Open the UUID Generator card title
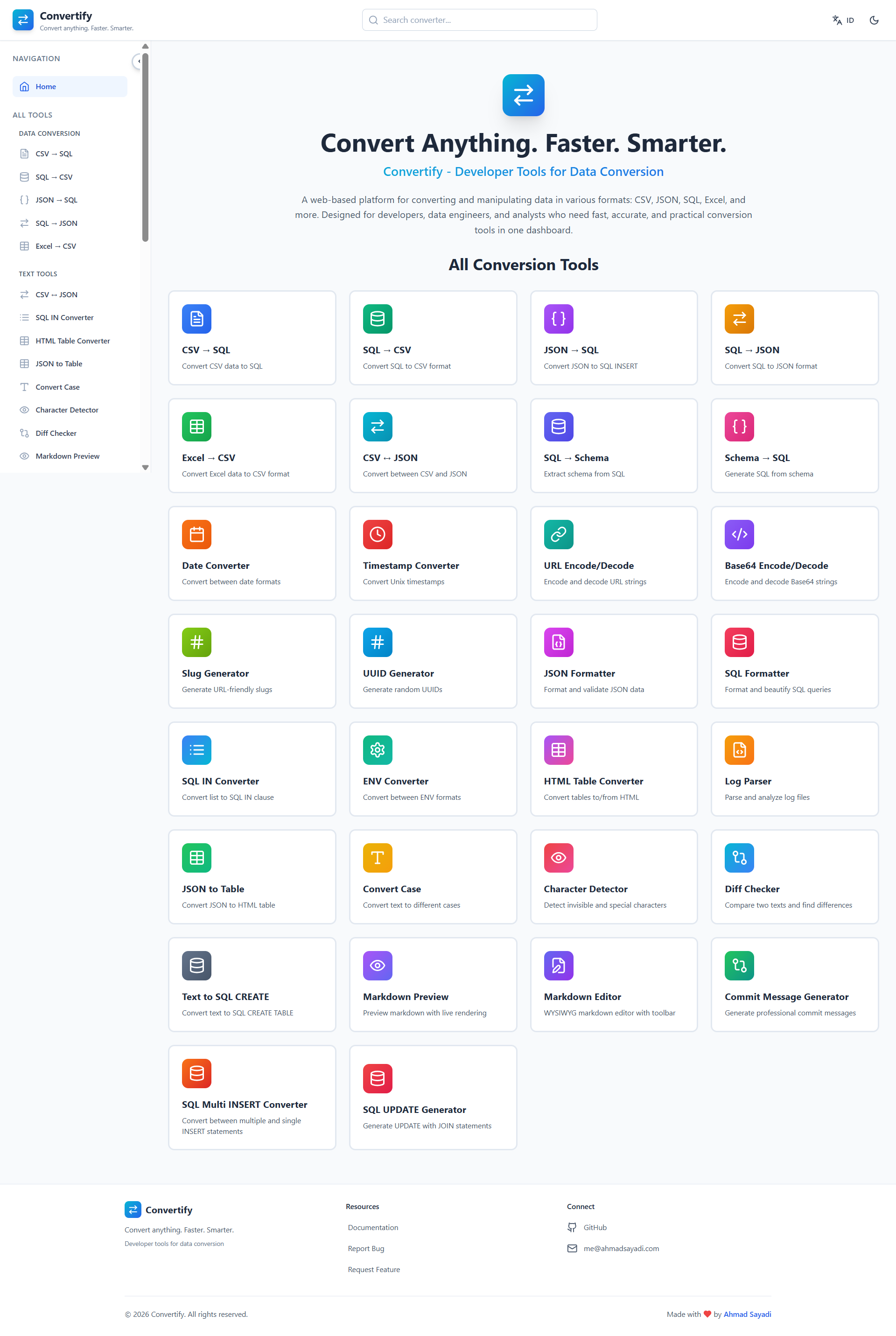Image resolution: width=896 pixels, height=1336 pixels. 398,674
